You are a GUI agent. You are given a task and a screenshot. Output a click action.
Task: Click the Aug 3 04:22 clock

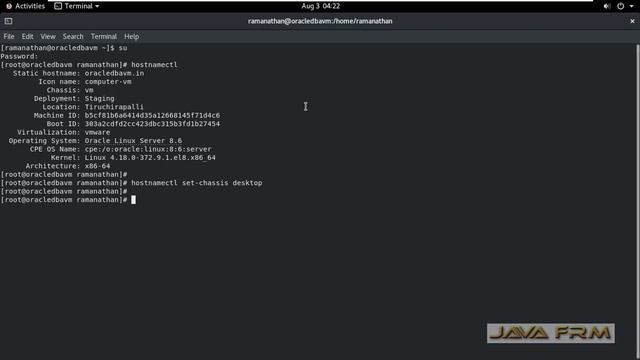tap(320, 6)
